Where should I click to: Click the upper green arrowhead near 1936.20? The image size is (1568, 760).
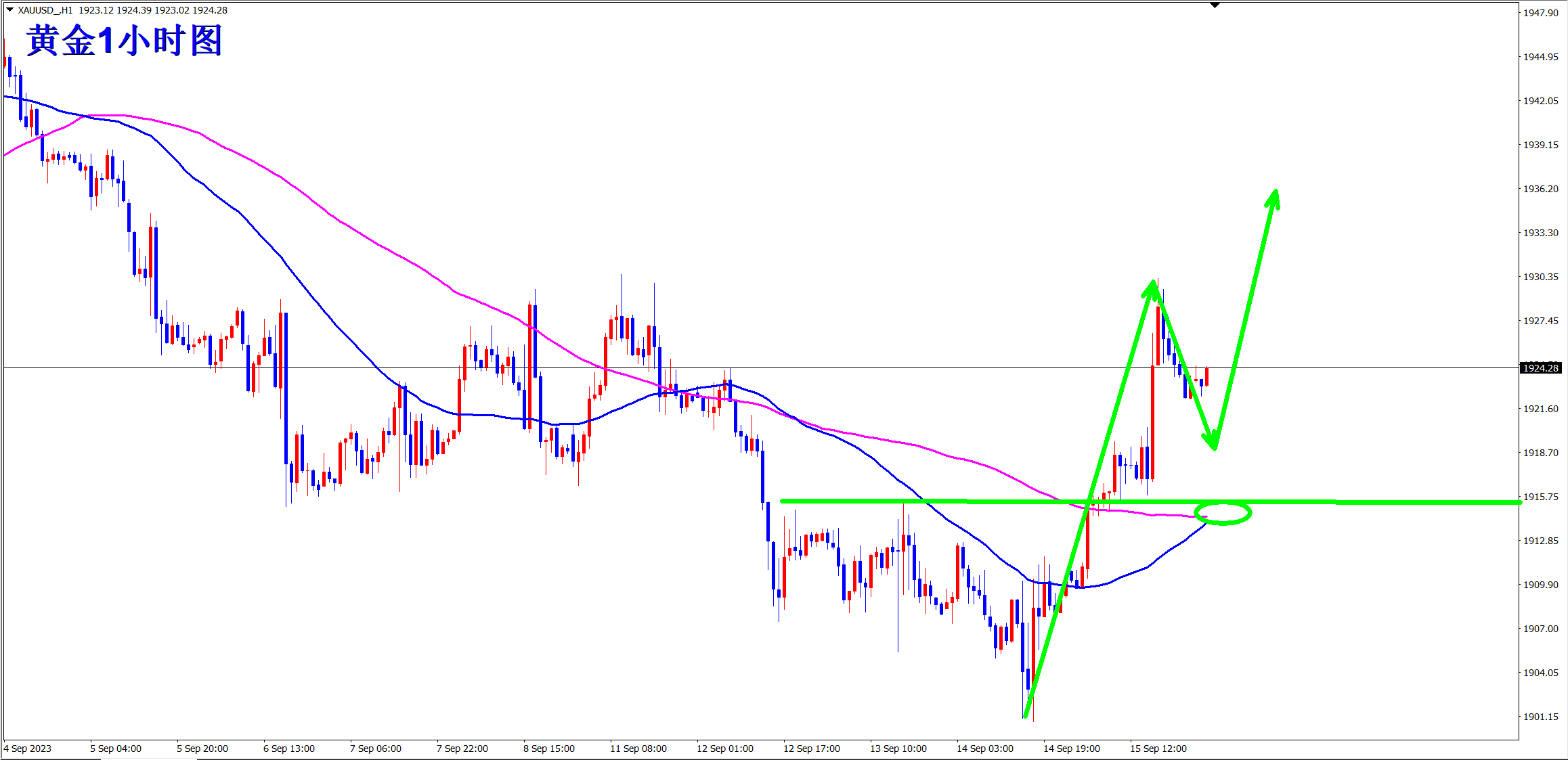click(1274, 197)
